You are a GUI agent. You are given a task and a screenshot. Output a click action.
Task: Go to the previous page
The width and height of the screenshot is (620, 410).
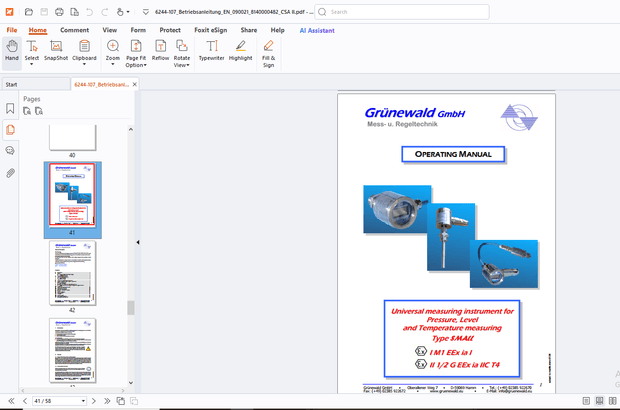click(25, 401)
